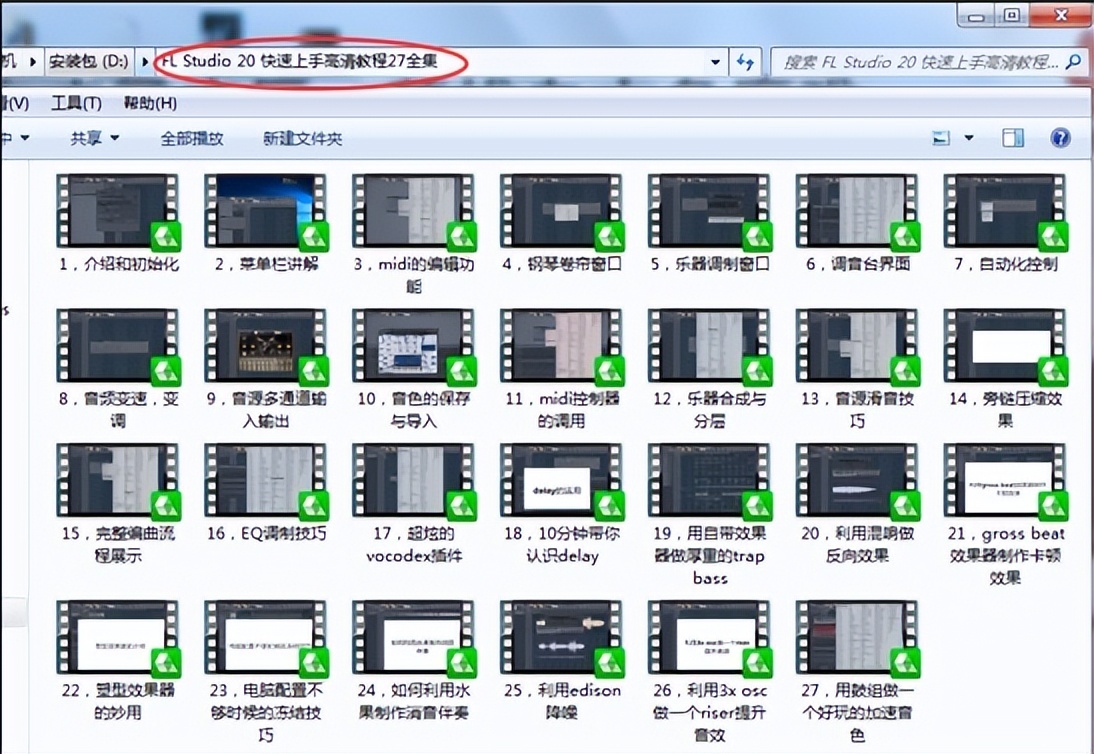
Task: Open the help question mark icon
Action: (x=1060, y=137)
